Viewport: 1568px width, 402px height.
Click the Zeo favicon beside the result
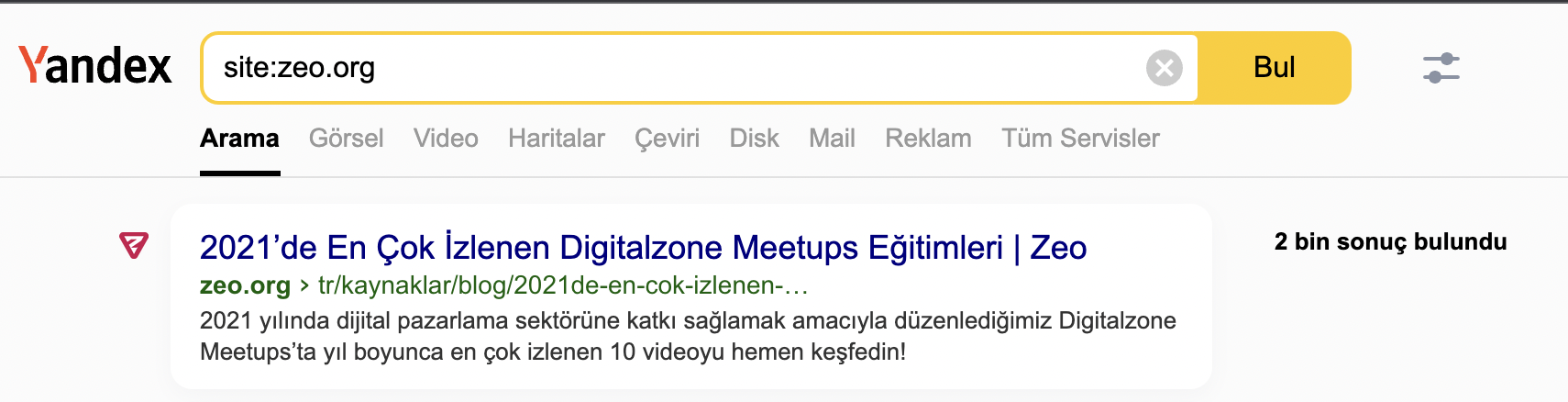(134, 245)
